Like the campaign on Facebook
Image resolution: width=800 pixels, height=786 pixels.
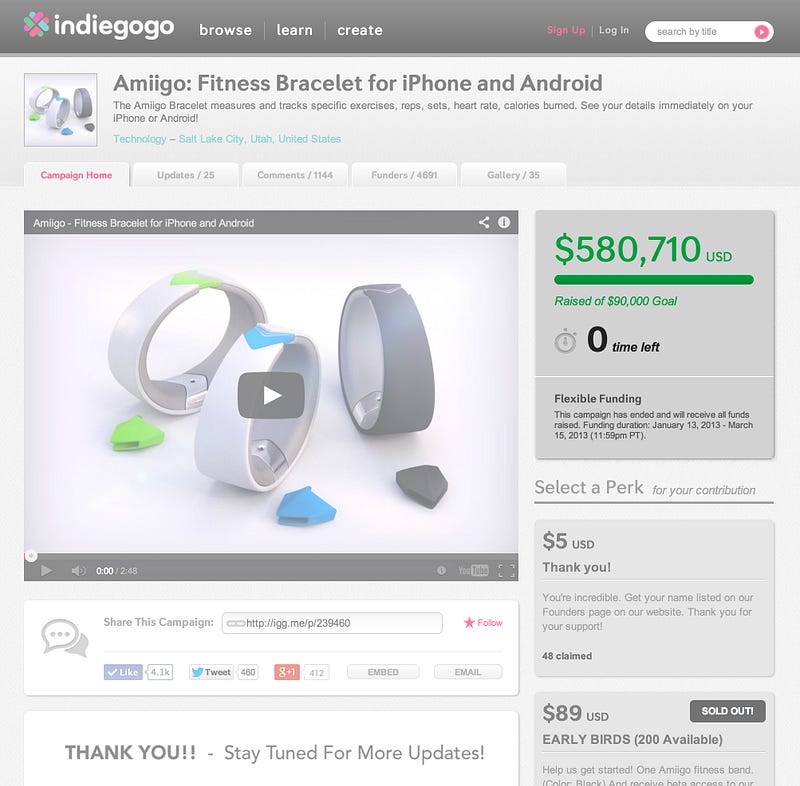(x=123, y=672)
